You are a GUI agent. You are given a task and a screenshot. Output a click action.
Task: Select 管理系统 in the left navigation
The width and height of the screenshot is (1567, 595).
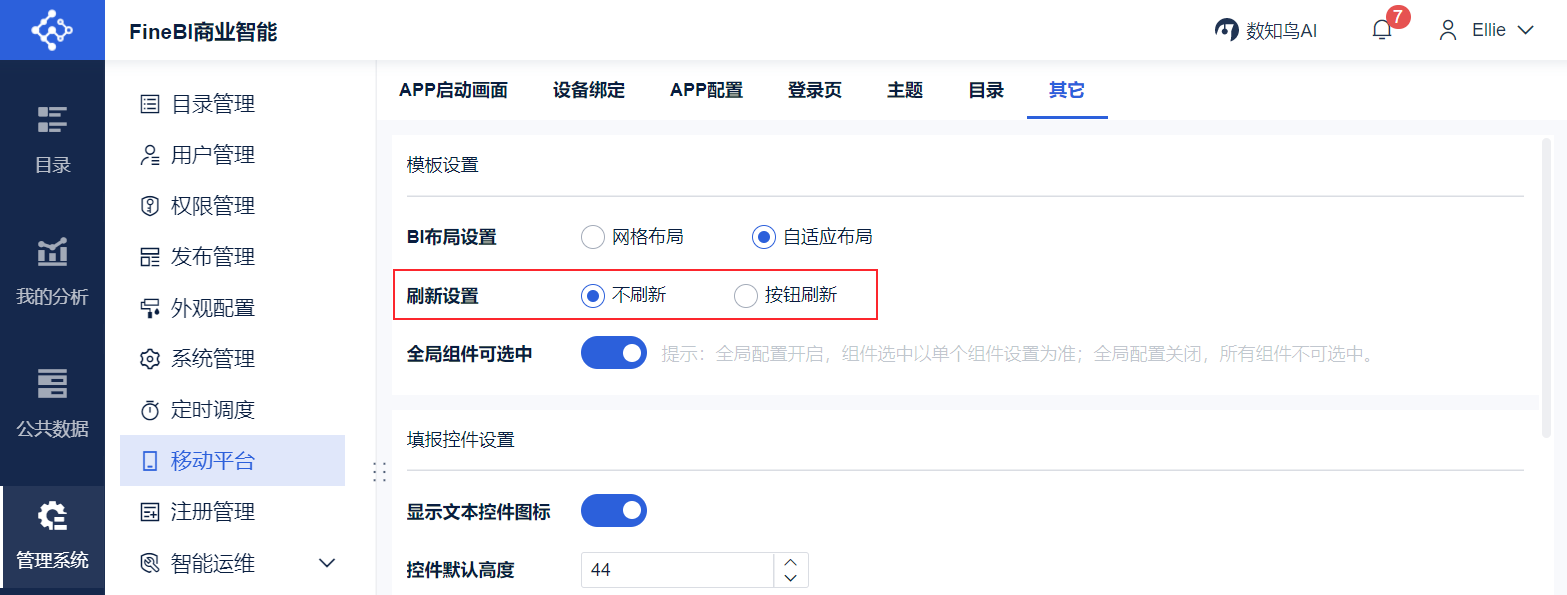coord(52,535)
